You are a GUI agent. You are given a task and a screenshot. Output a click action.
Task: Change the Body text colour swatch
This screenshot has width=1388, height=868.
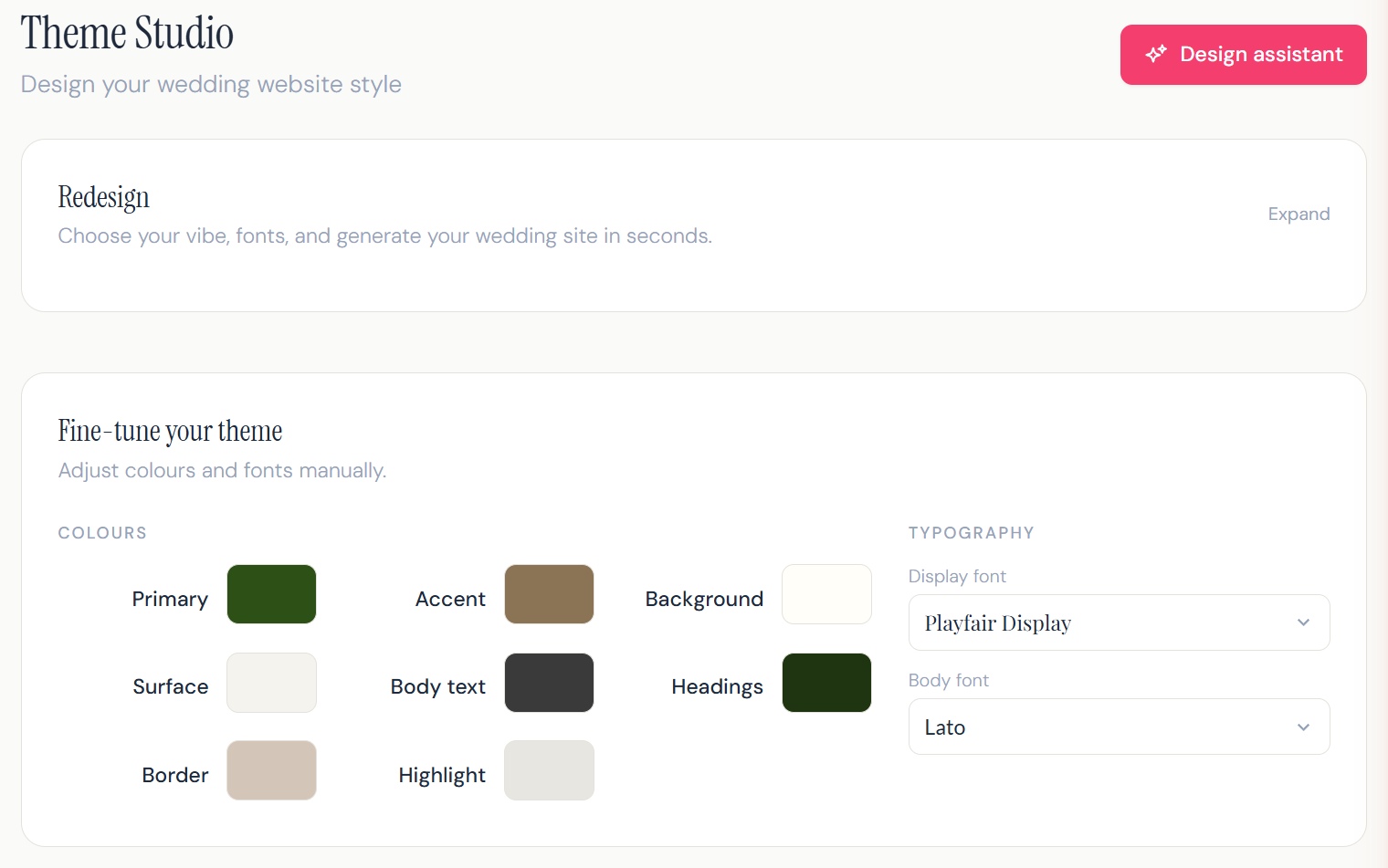(x=549, y=683)
